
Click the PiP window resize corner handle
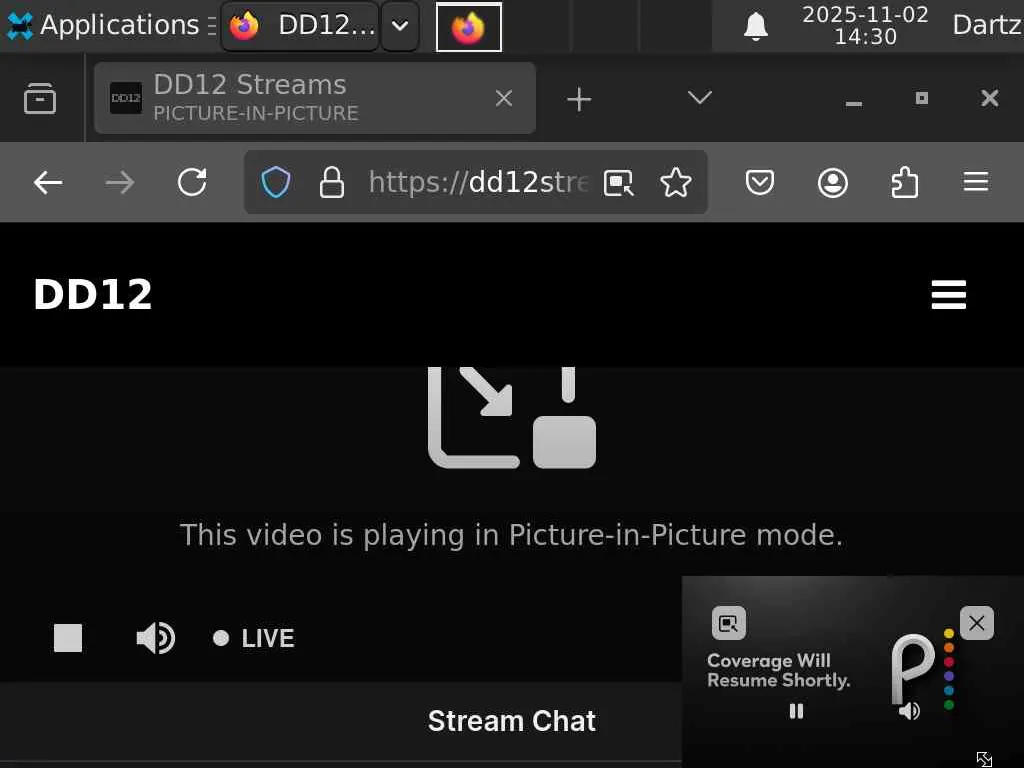tap(984, 759)
